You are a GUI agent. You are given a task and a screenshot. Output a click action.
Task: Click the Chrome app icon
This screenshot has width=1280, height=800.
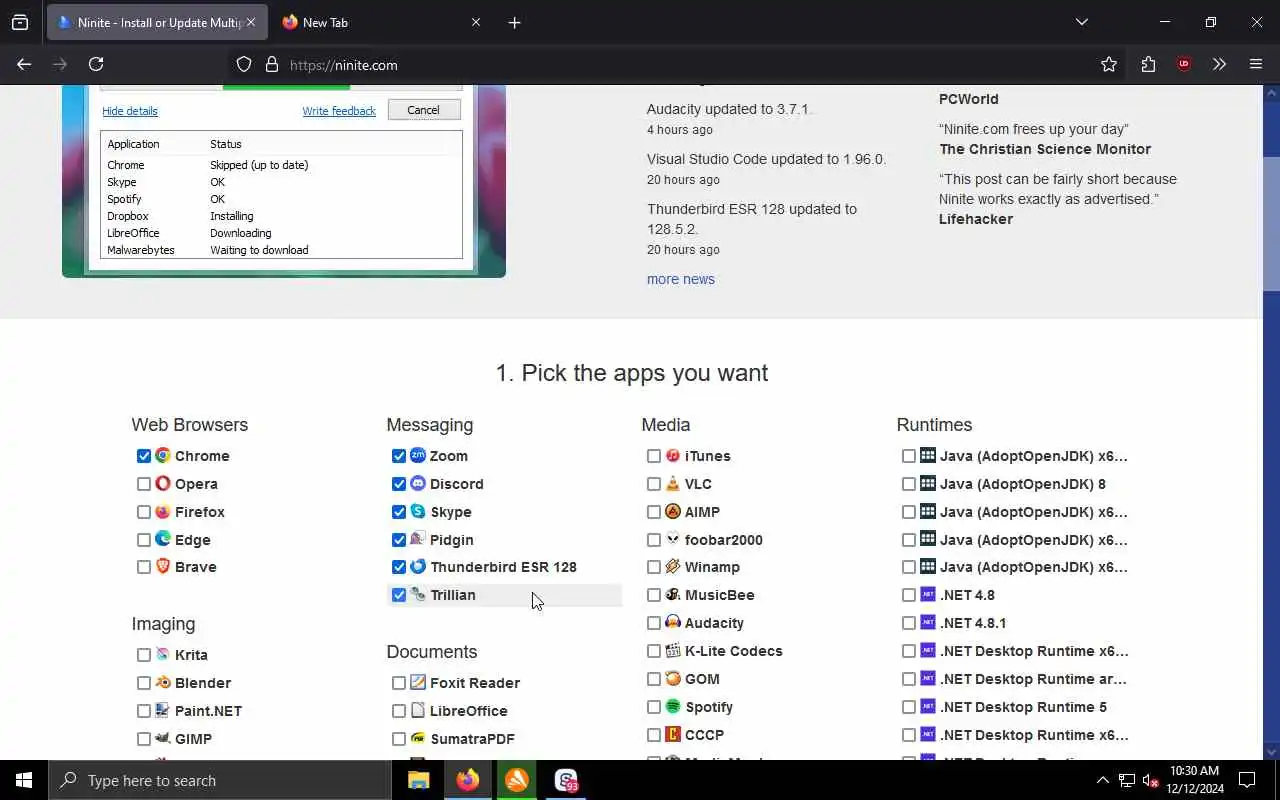pos(163,455)
